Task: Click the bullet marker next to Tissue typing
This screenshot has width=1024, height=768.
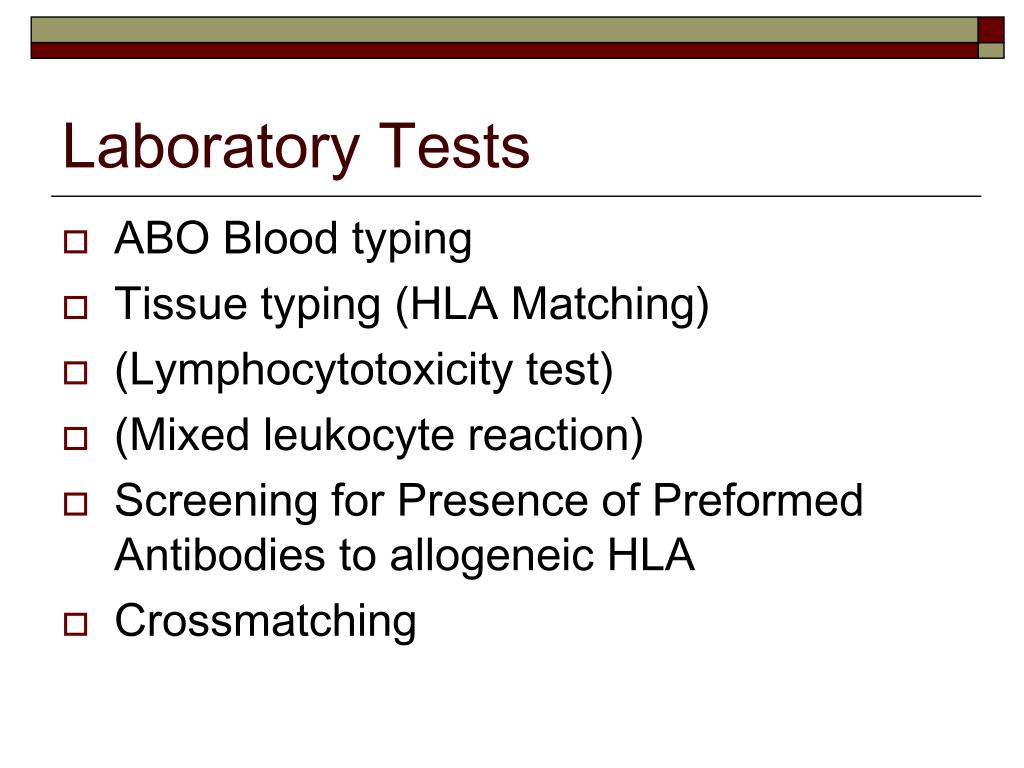Action: pyautogui.click(x=76, y=307)
